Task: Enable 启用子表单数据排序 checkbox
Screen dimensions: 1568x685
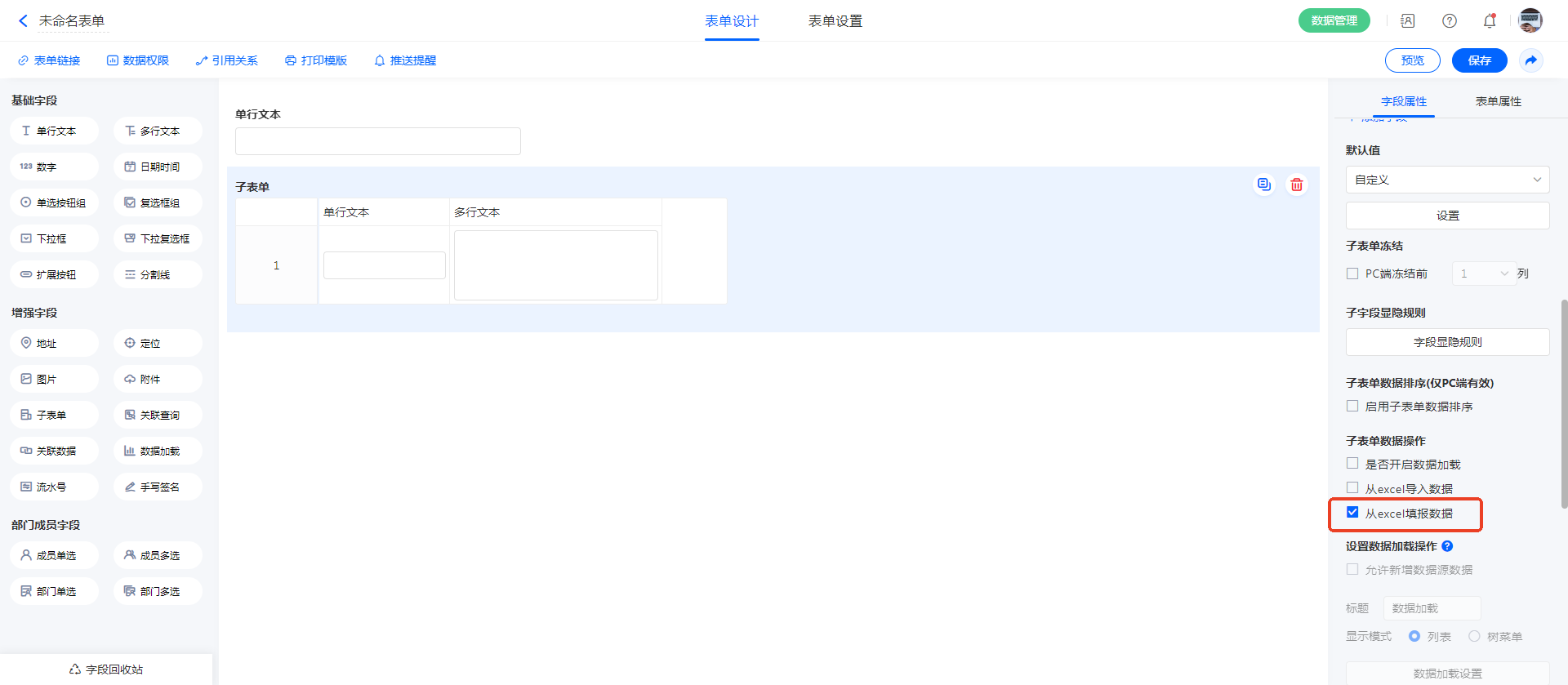Action: (x=1352, y=407)
